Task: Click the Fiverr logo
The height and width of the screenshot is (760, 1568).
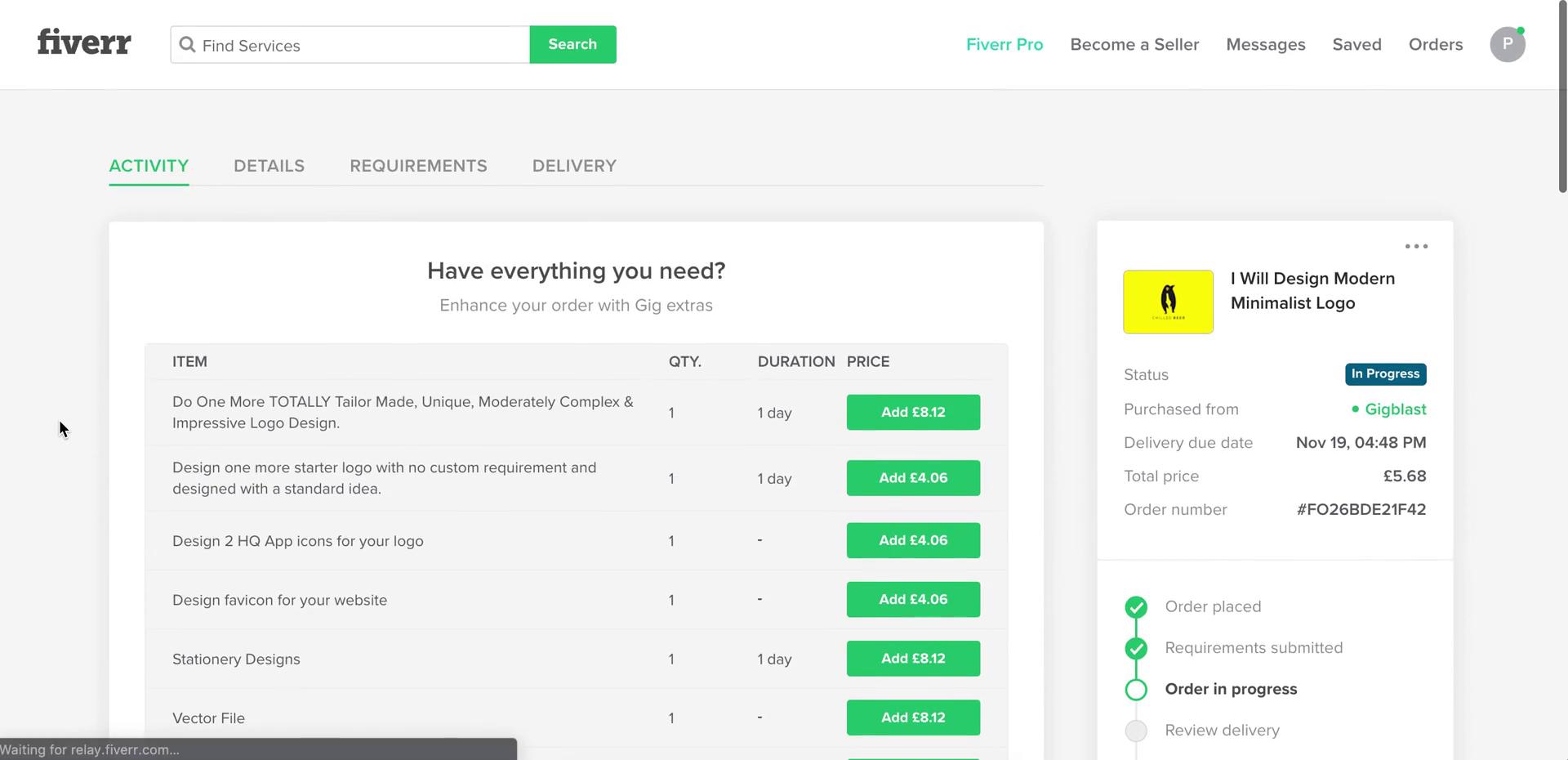Action: point(83,42)
